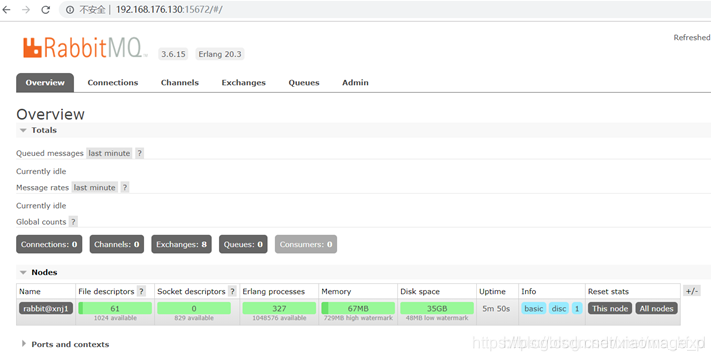Click the Overview page heading
The height and width of the screenshot is (361, 714).
click(x=51, y=114)
